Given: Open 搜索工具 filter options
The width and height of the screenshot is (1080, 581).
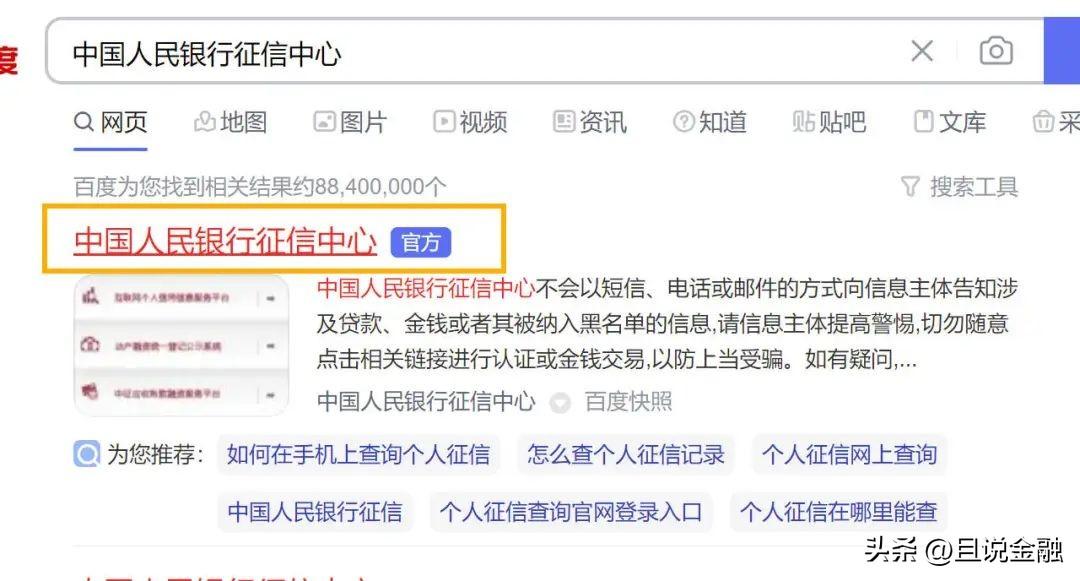Looking at the screenshot, I should coord(959,187).
